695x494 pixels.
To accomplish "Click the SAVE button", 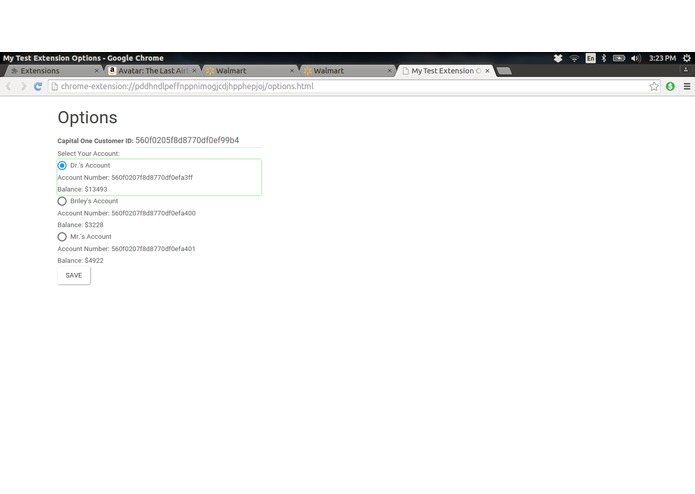I will tap(74, 276).
